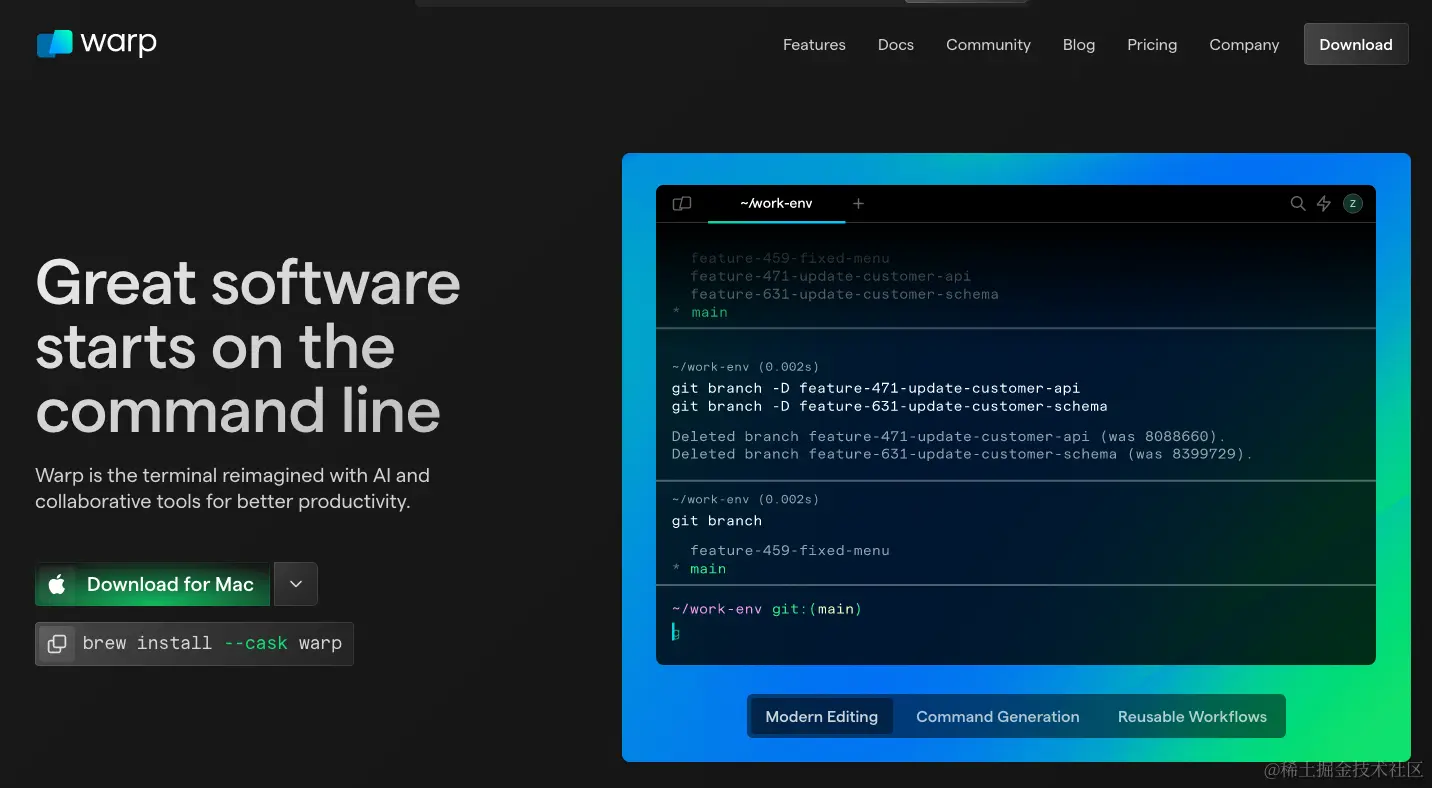Screen dimensions: 1432x788
Task: Click the 'feature-471-update-customer-api' branch listing
Action: (x=830, y=276)
